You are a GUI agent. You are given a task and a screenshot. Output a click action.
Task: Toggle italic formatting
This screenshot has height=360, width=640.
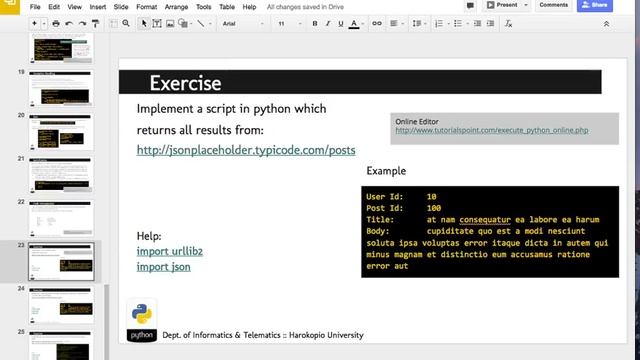pyautogui.click(x=328, y=24)
